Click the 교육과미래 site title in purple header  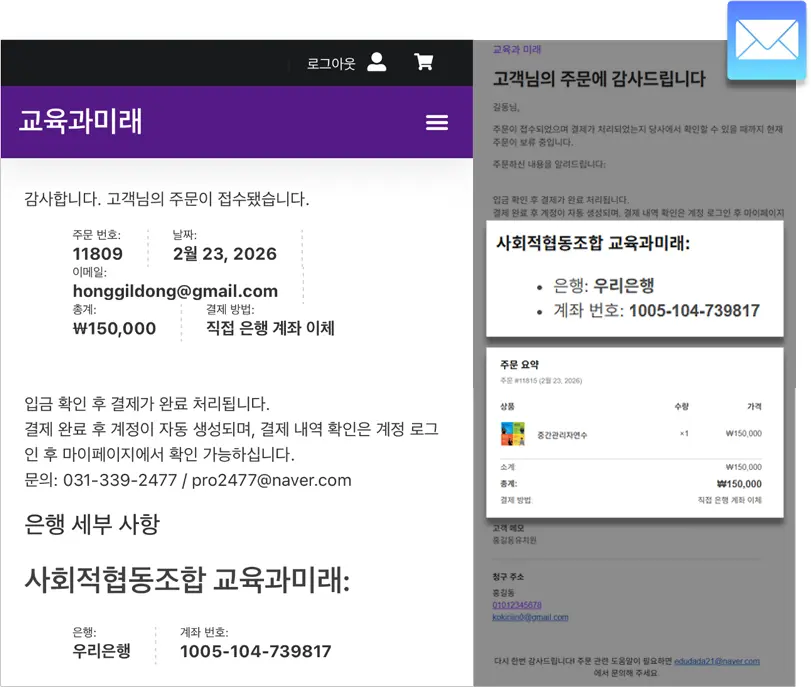point(81,121)
